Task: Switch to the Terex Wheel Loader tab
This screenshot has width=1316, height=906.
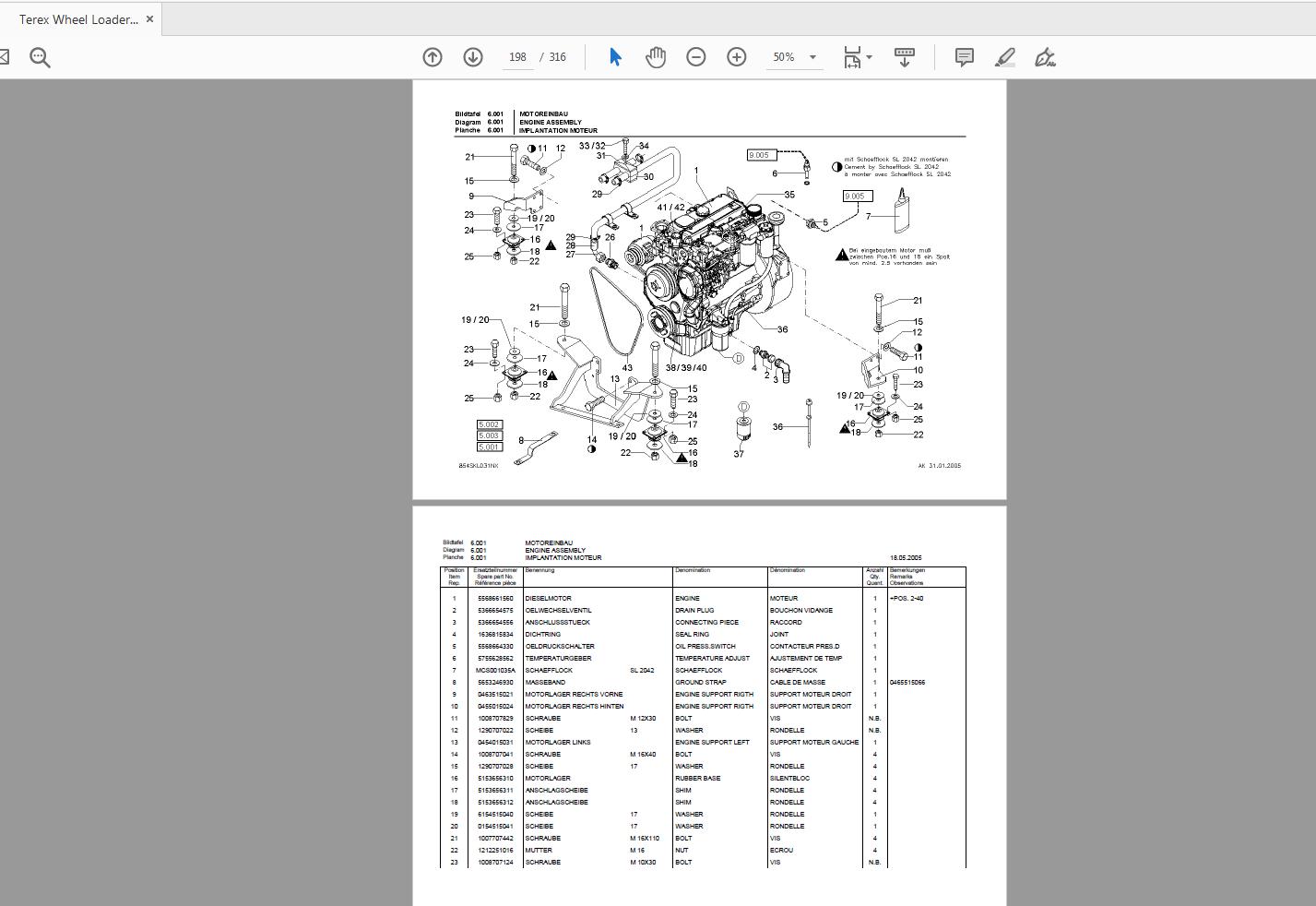Action: pyautogui.click(x=78, y=18)
